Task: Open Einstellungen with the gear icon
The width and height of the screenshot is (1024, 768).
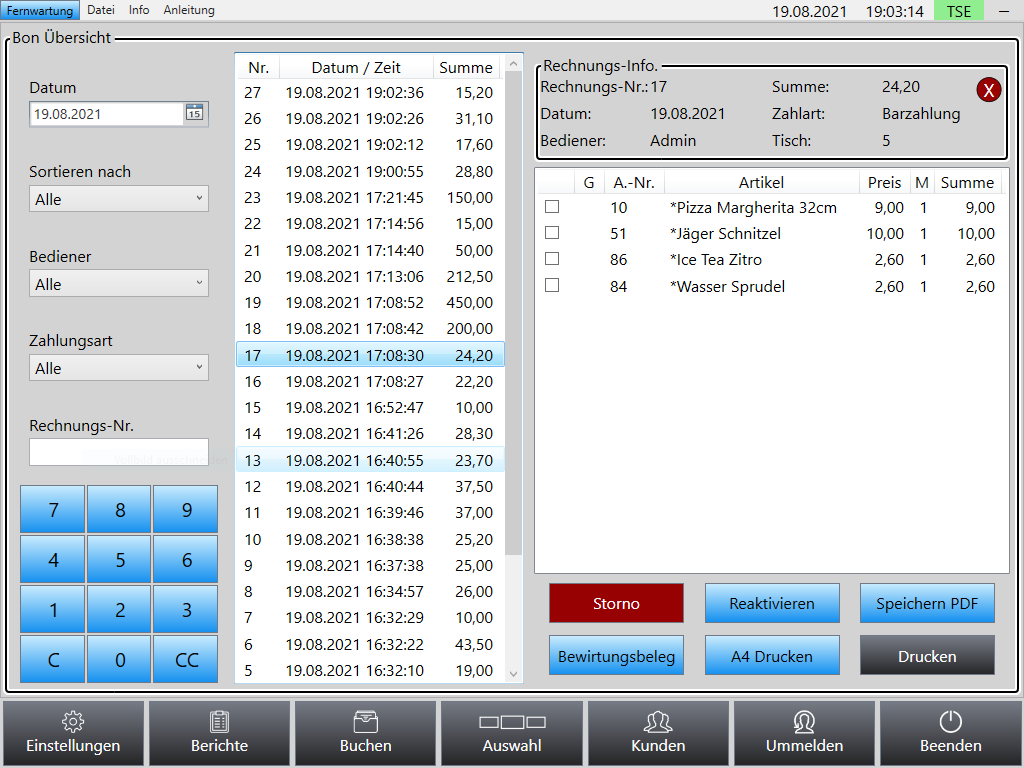Action: (73, 733)
